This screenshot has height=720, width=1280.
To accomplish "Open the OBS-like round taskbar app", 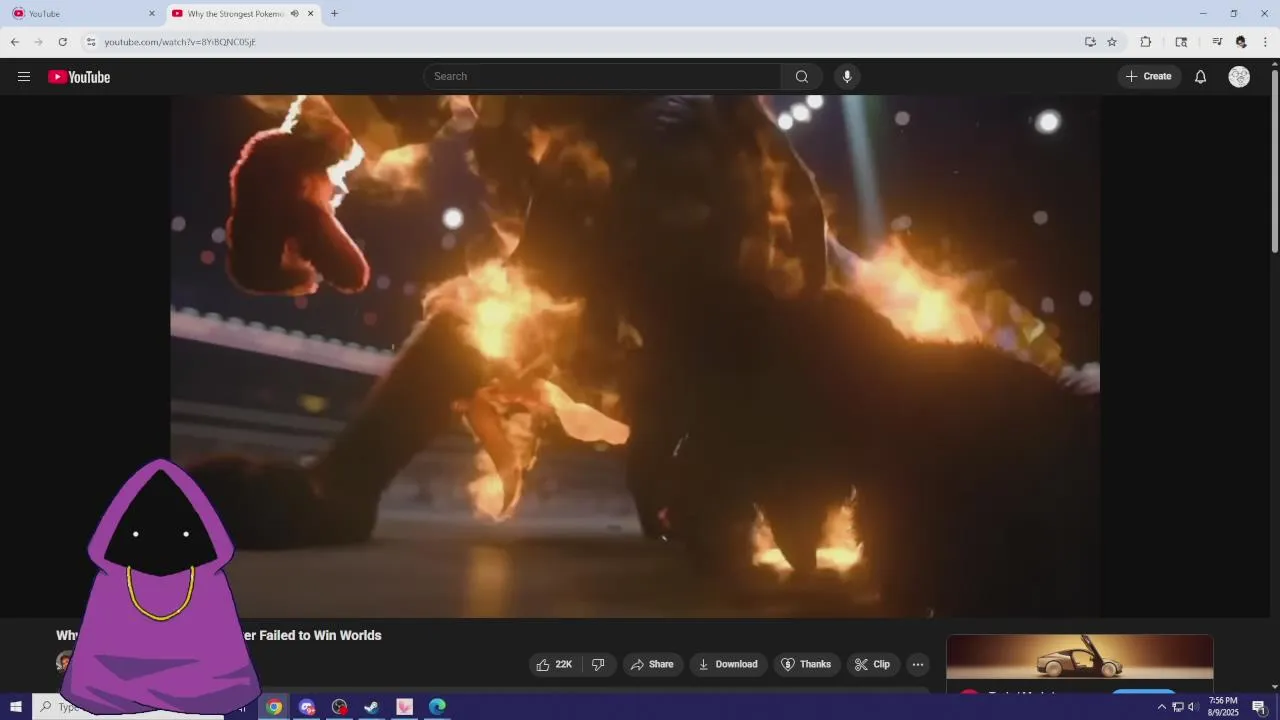I will (340, 707).
